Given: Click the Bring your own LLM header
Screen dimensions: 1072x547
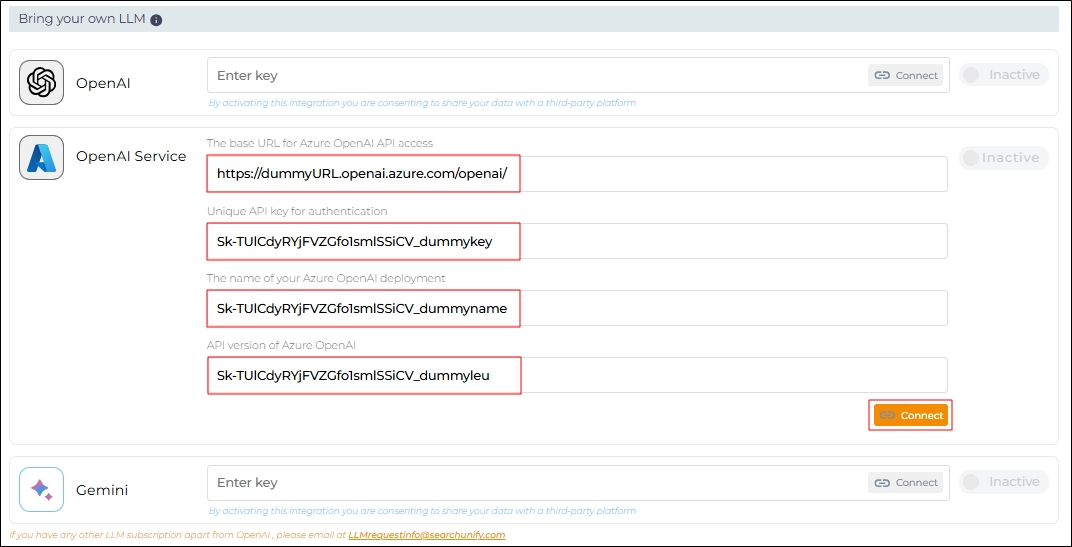Looking at the screenshot, I should pos(81,19).
